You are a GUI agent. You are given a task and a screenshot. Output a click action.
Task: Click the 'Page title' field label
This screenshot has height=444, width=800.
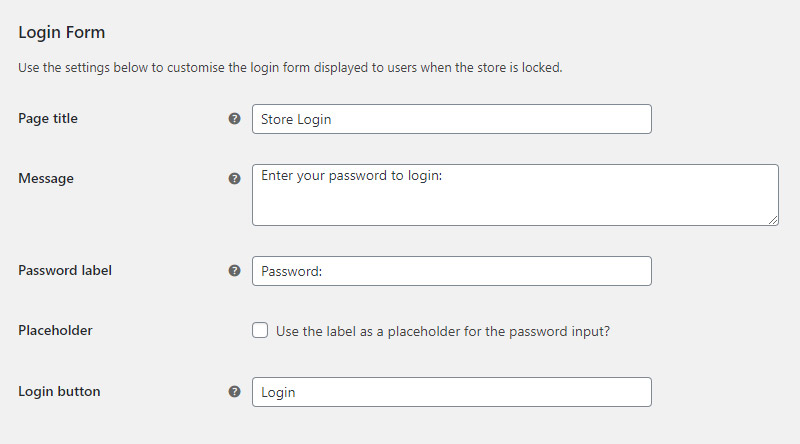pos(48,118)
